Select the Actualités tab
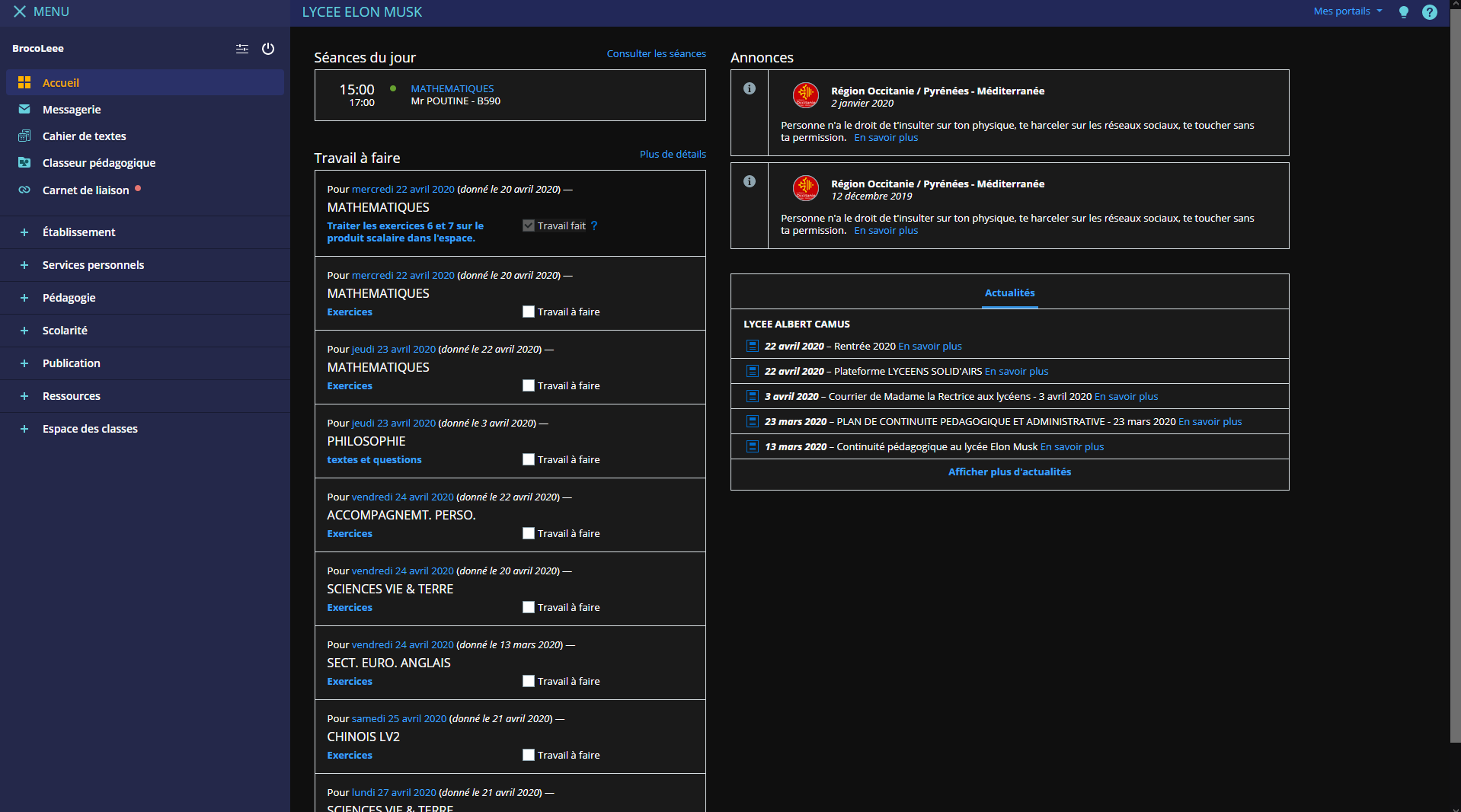 [x=1009, y=293]
